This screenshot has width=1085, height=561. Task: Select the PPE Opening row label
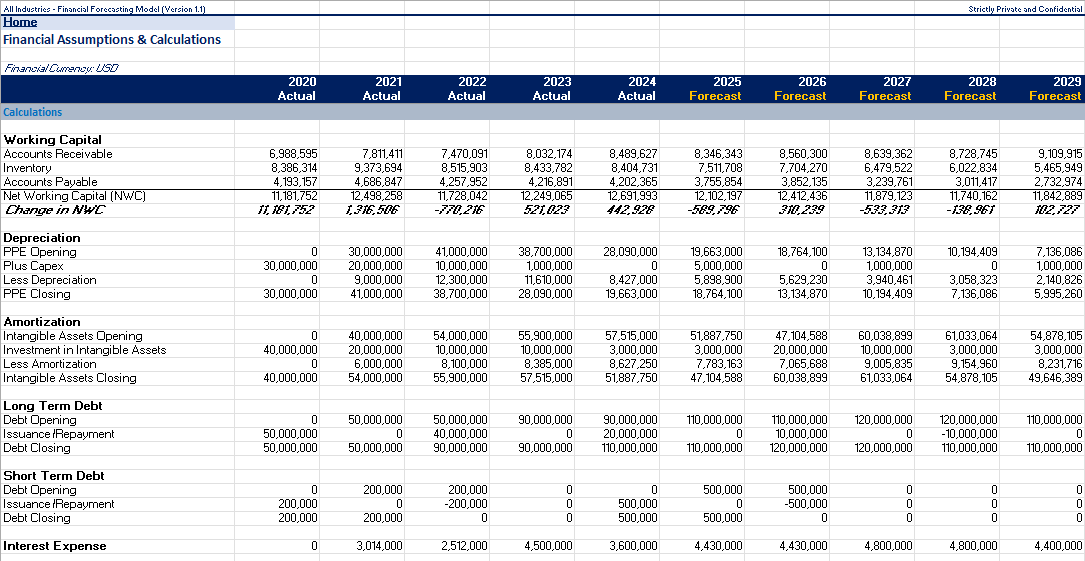click(x=39, y=252)
